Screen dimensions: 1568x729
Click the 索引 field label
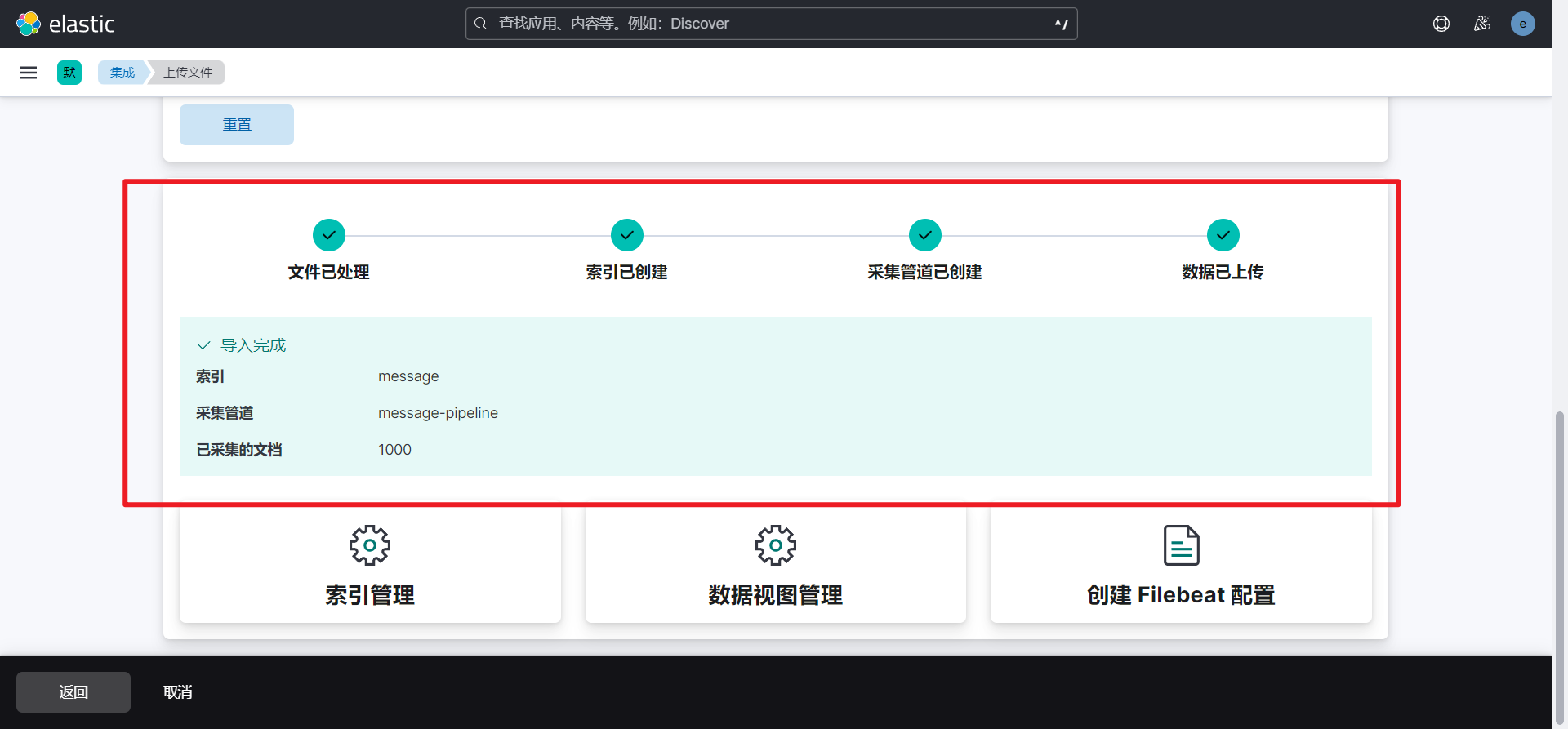point(210,376)
